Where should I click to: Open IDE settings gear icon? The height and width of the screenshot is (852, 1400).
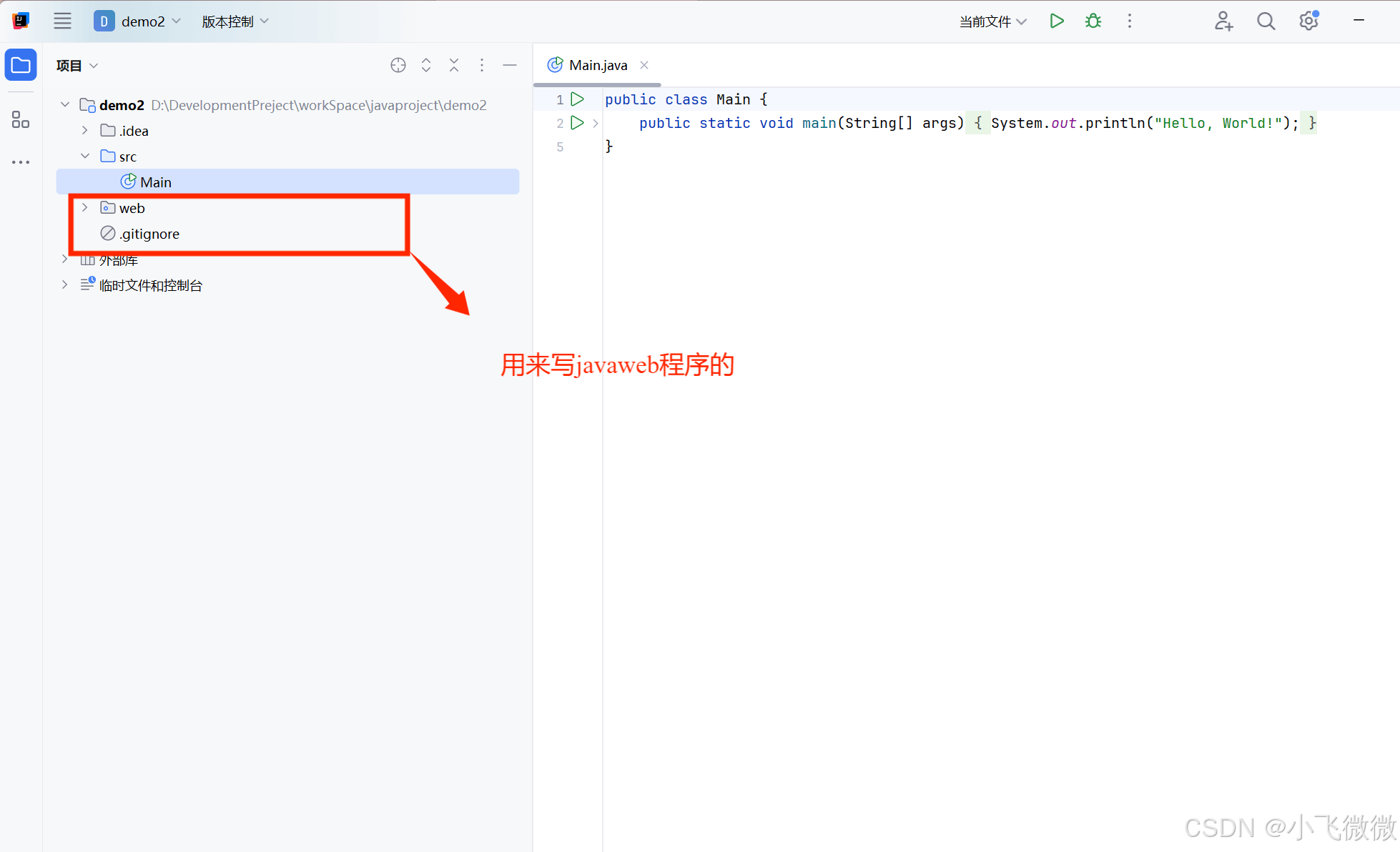1308,21
